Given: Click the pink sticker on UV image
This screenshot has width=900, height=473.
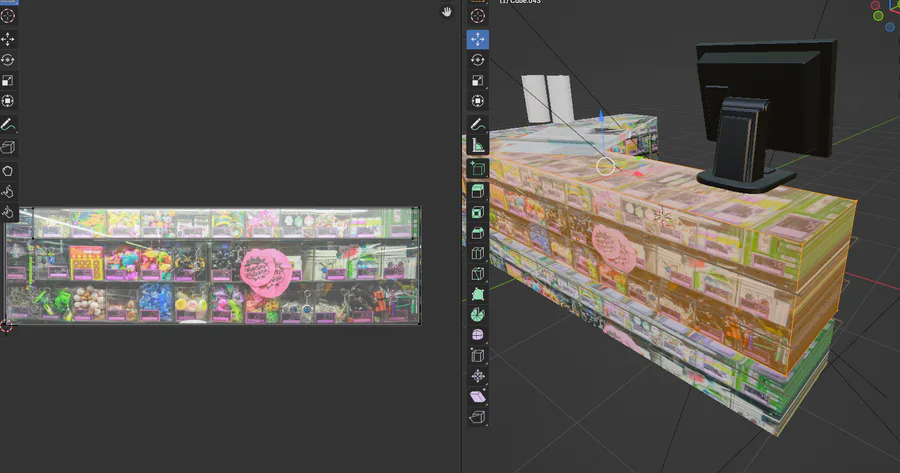Looking at the screenshot, I should click(265, 272).
